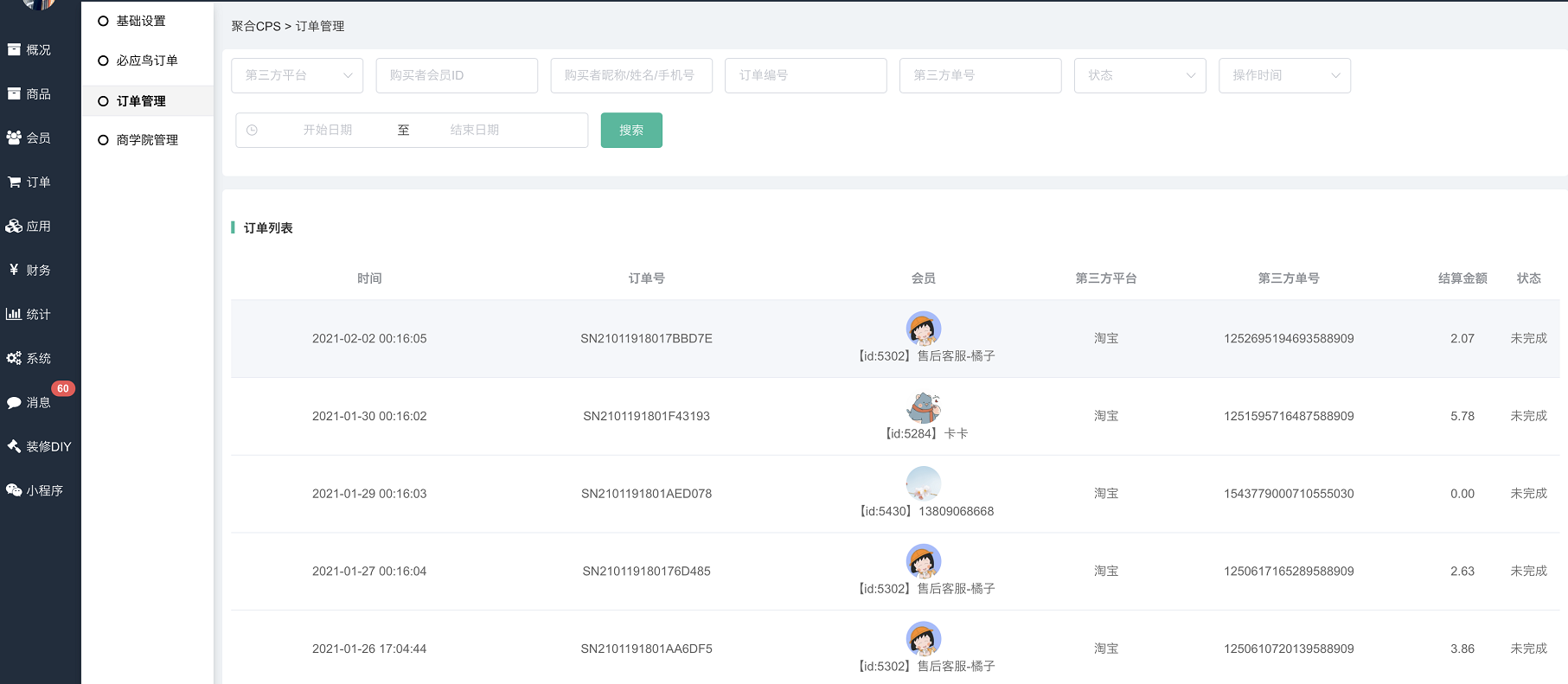Screen dimensions: 1568x684
Task: Open the 统计 bar chart icon
Action: pyautogui.click(x=15, y=315)
